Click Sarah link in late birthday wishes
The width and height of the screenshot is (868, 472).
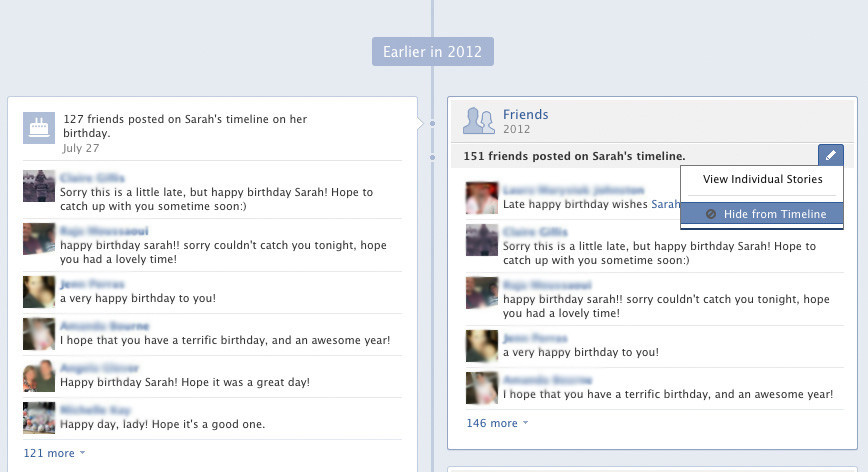tap(665, 204)
